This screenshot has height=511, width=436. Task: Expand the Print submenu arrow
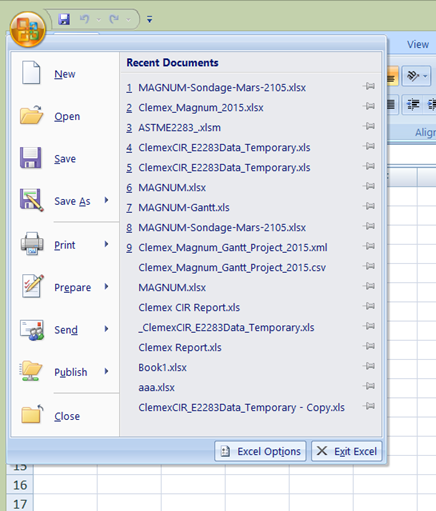pyautogui.click(x=107, y=244)
